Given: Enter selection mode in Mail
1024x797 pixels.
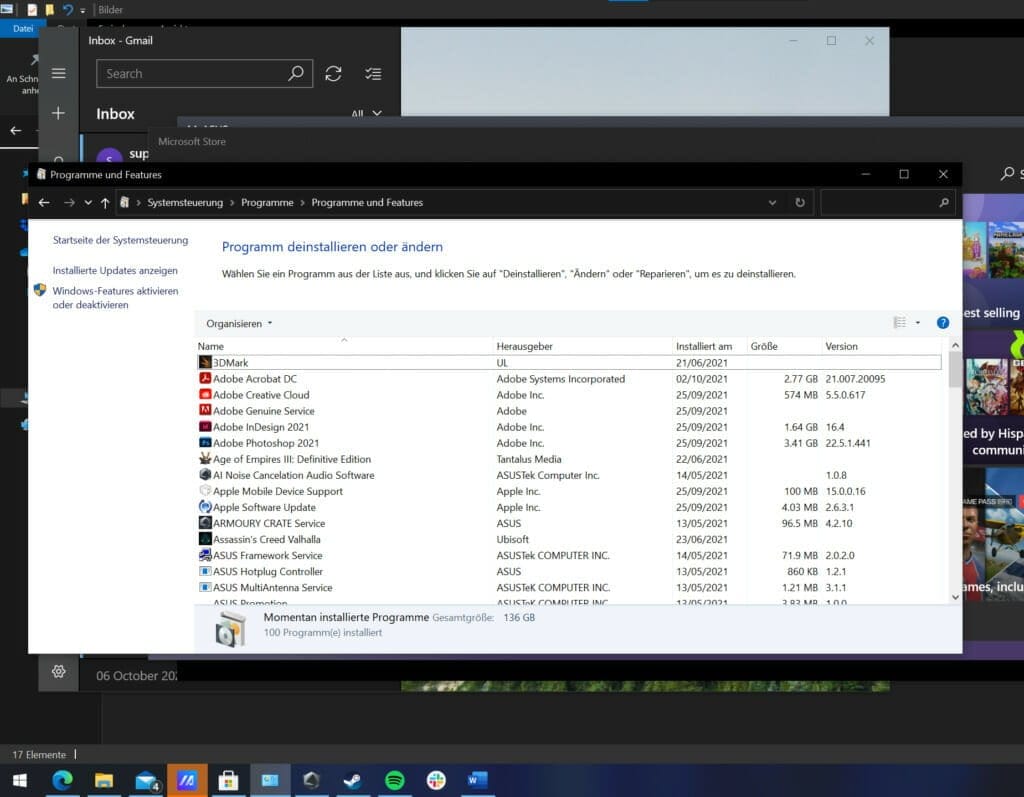Looking at the screenshot, I should (373, 74).
